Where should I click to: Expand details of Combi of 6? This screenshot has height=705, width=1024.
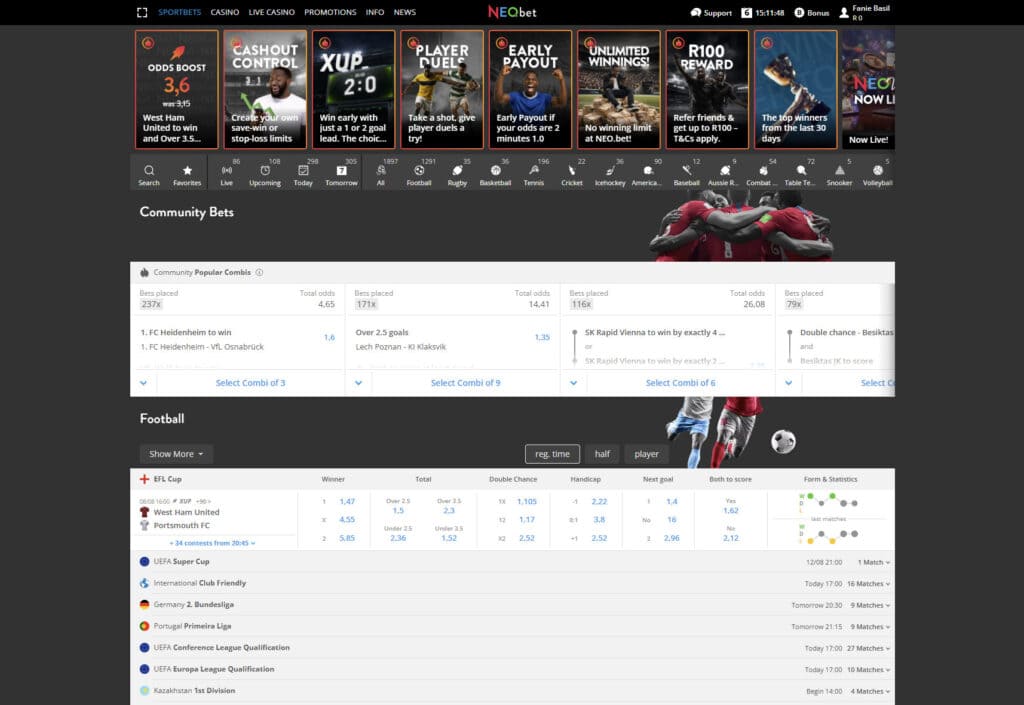pos(573,383)
